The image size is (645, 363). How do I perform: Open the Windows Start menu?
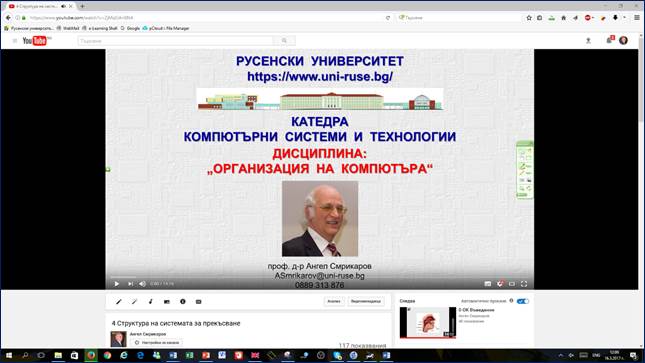(x=8, y=355)
